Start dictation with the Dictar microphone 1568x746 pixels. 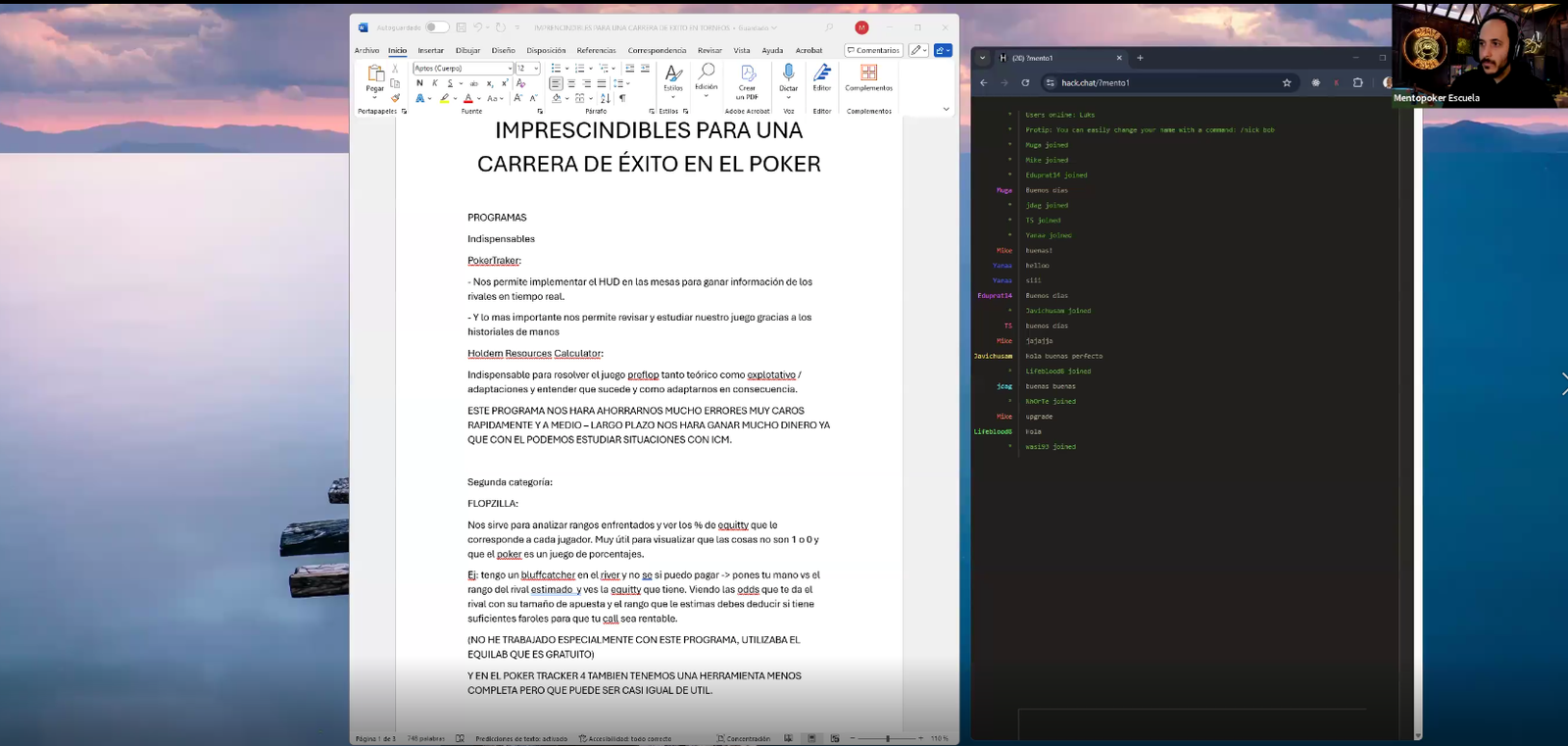point(788,74)
